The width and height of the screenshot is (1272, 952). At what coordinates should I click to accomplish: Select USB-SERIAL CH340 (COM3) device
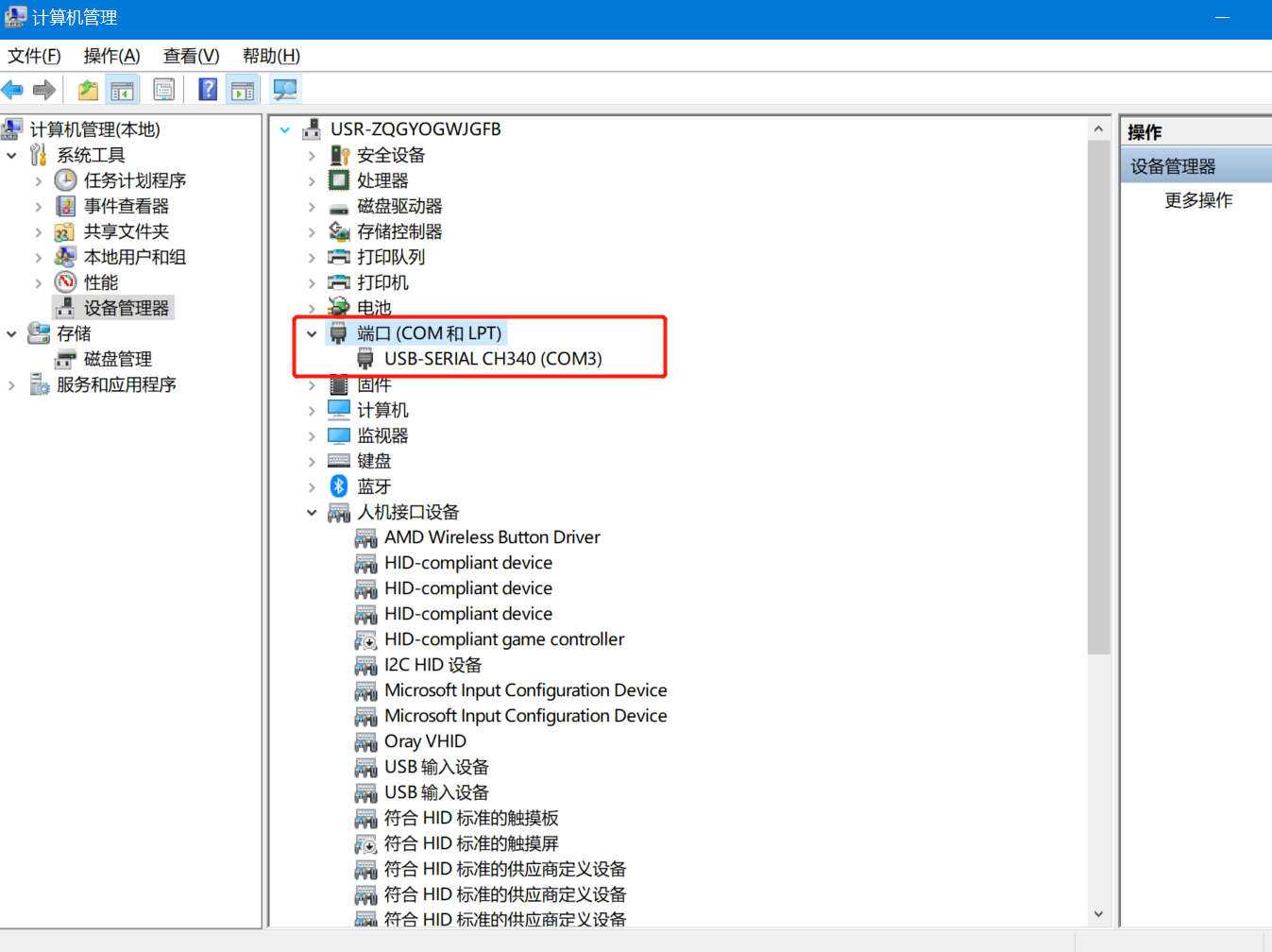(492, 359)
